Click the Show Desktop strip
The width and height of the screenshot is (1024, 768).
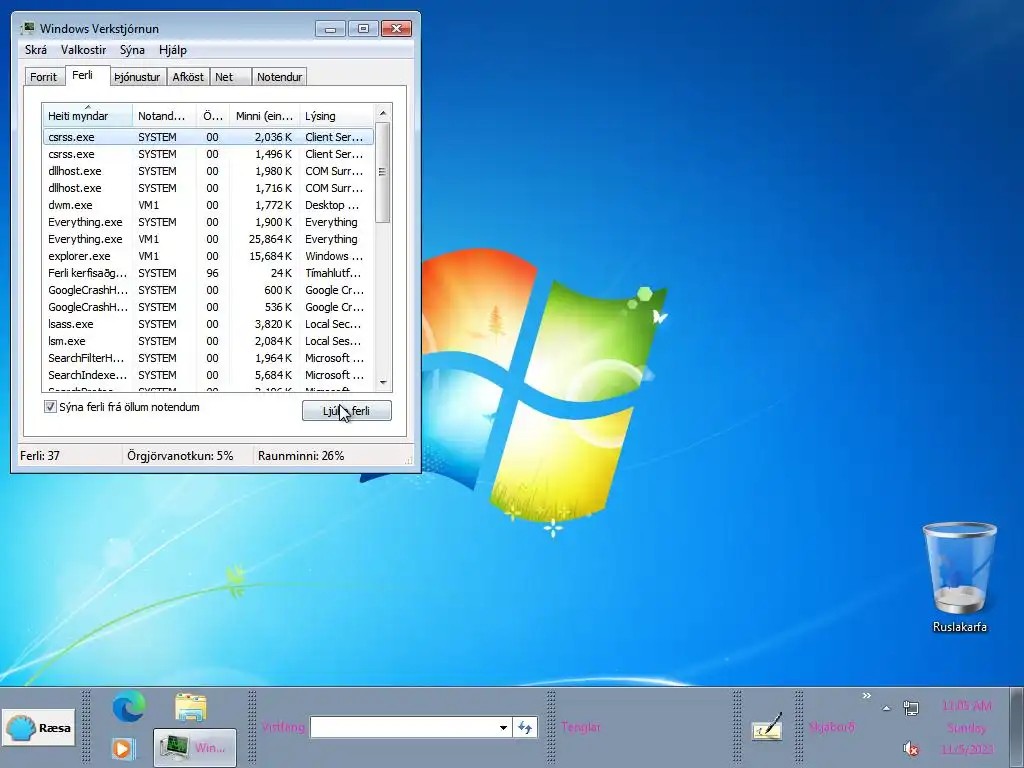tap(1016, 728)
